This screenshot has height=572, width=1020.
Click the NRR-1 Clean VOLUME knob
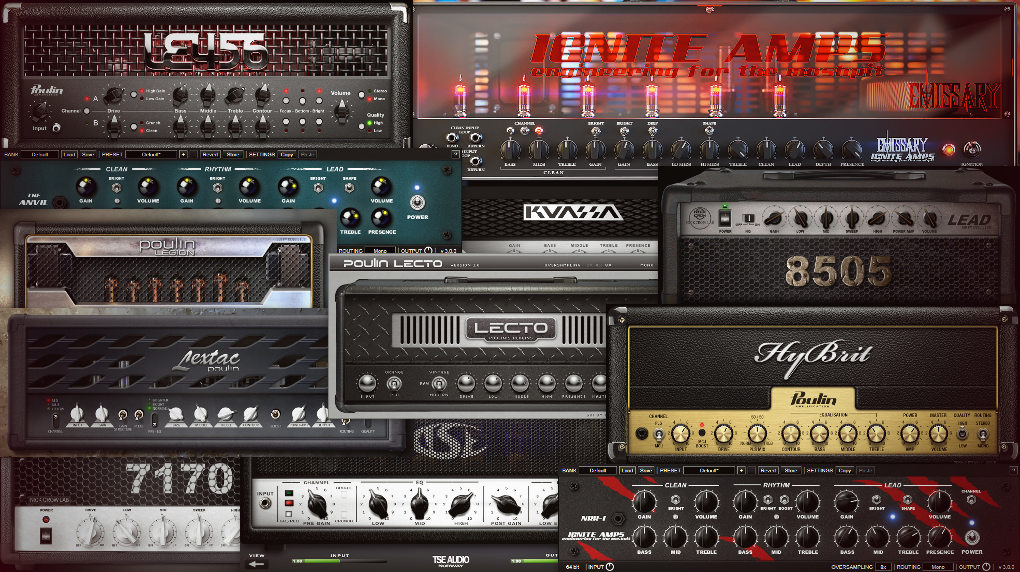click(x=706, y=502)
